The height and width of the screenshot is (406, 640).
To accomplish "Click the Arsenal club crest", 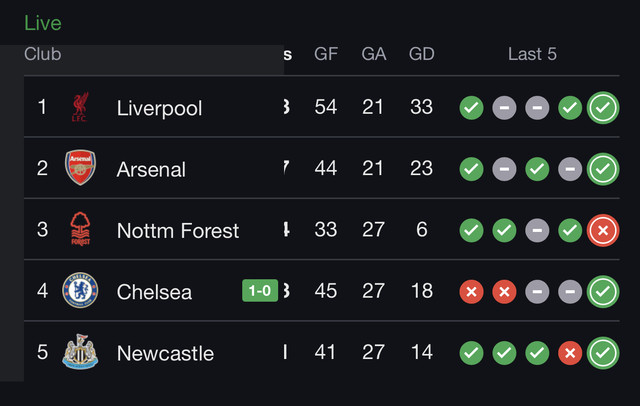I will [80, 168].
